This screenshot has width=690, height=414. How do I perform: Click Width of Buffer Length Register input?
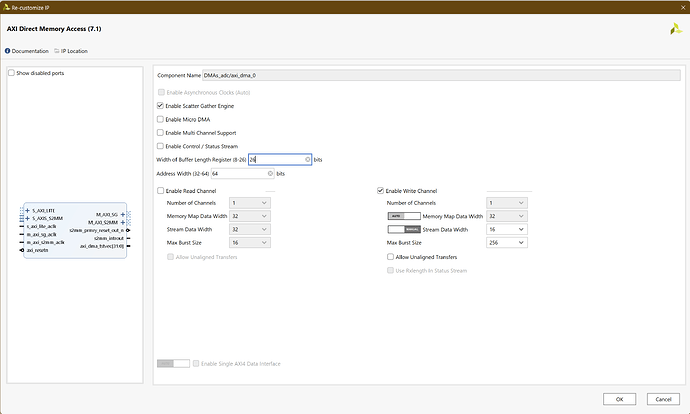point(280,159)
